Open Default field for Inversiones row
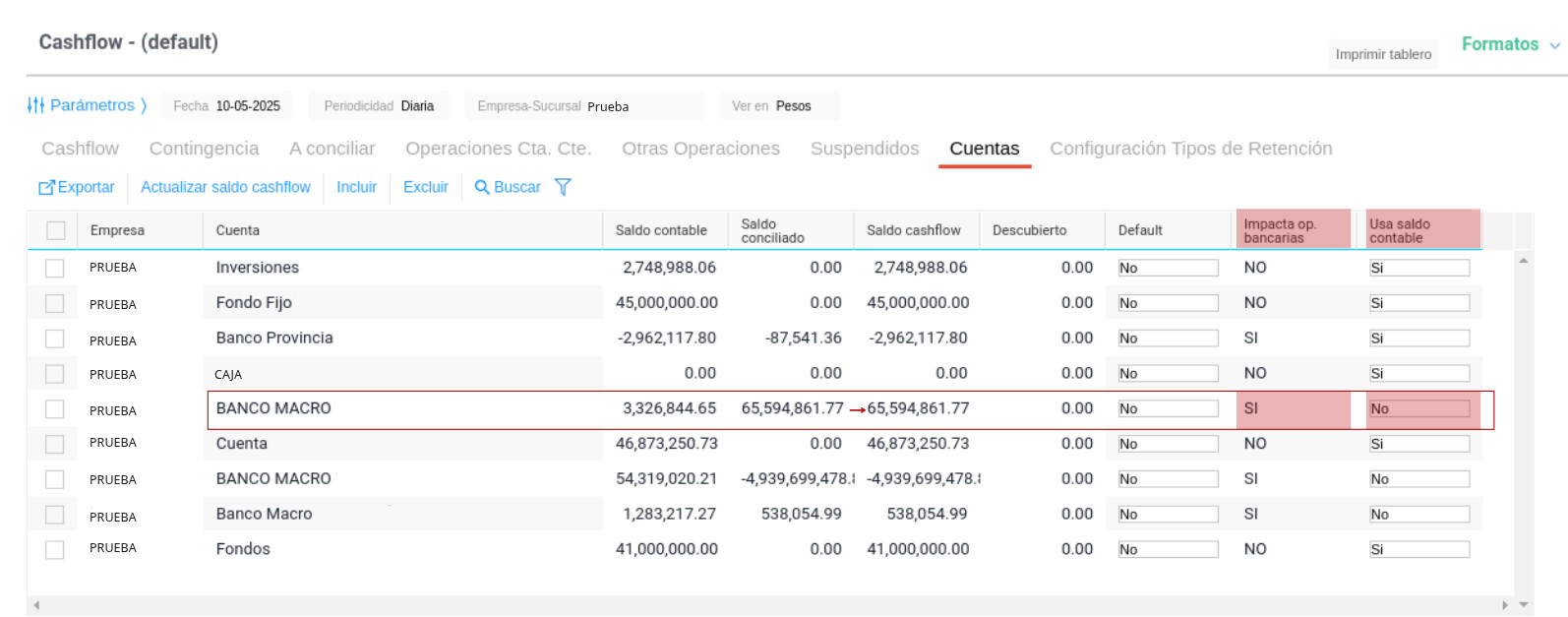 coord(1168,268)
